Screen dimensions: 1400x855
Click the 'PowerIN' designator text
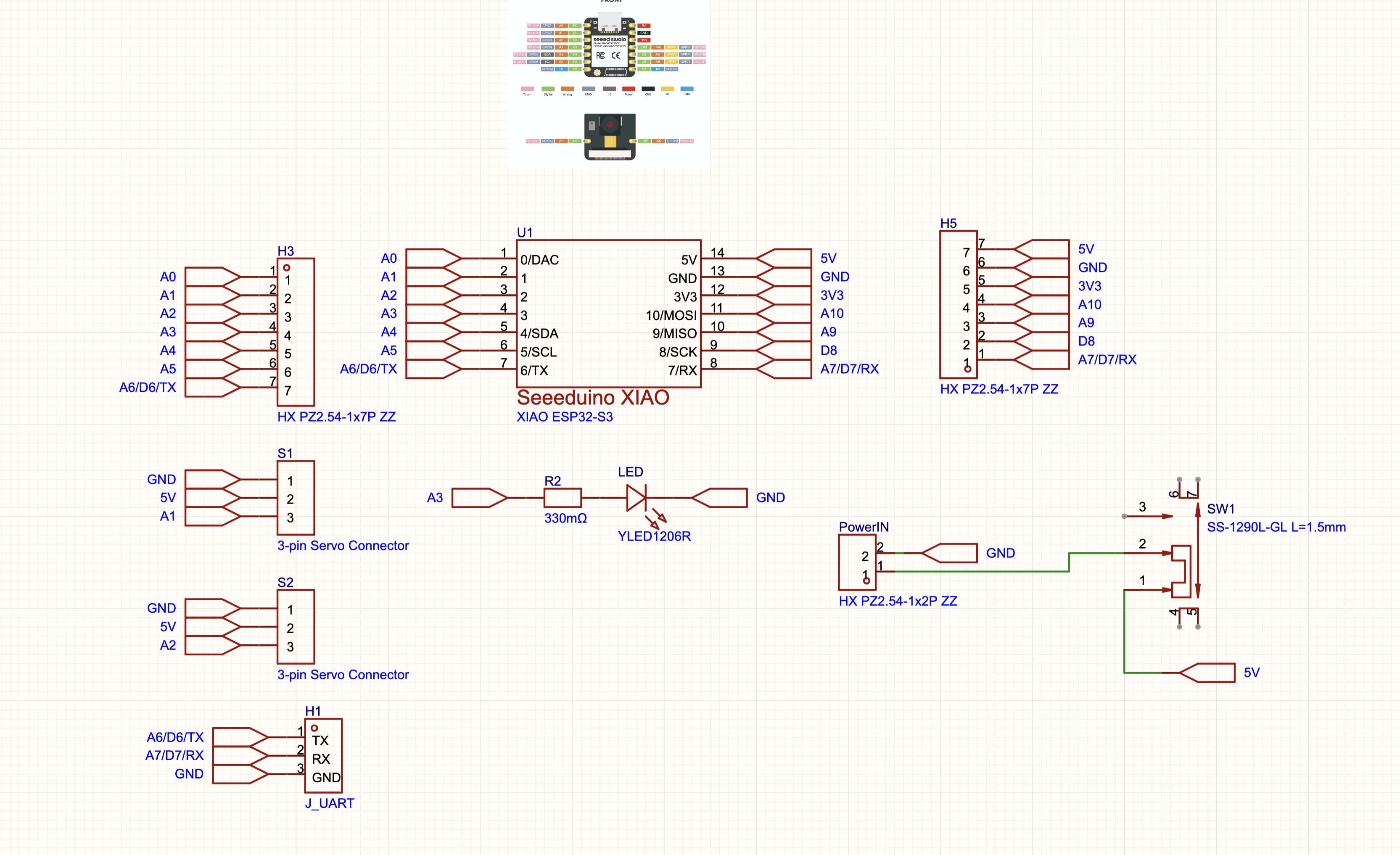[864, 527]
